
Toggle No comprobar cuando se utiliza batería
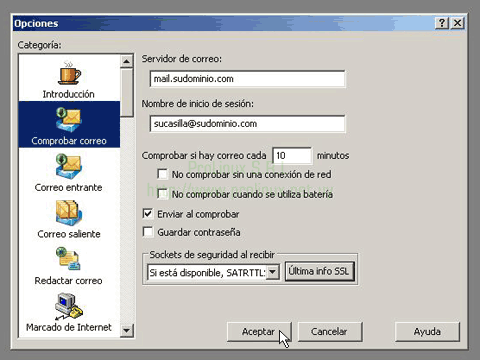[x=162, y=194]
